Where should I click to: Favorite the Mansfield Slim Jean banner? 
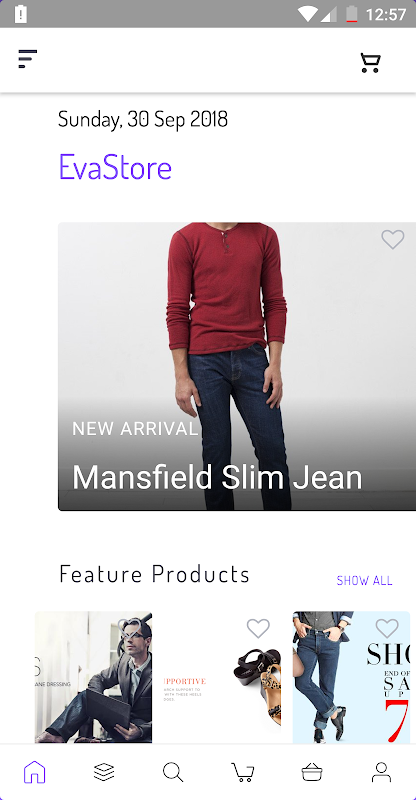point(393,239)
